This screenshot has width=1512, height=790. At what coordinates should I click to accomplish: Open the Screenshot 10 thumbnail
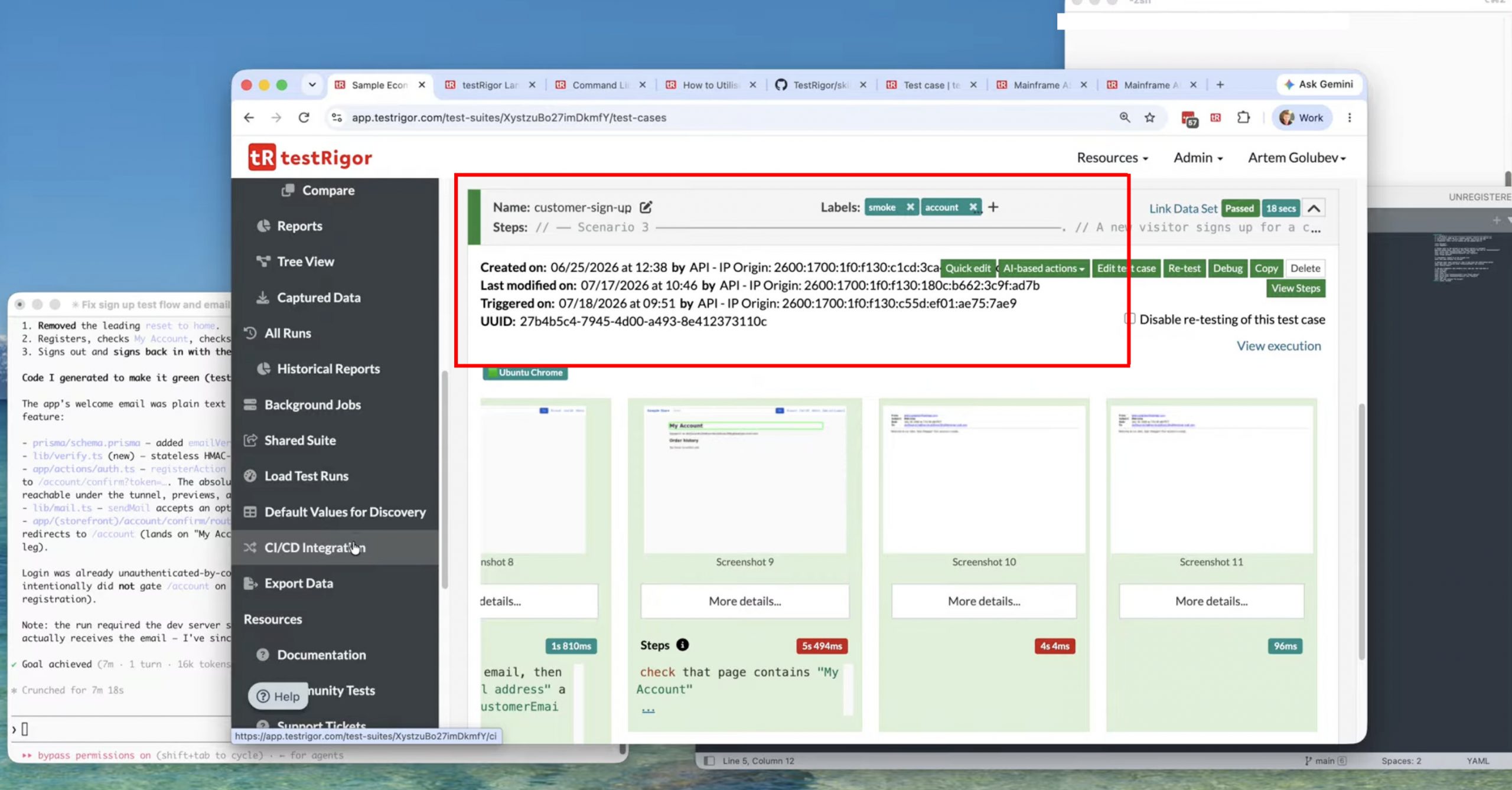(x=984, y=479)
